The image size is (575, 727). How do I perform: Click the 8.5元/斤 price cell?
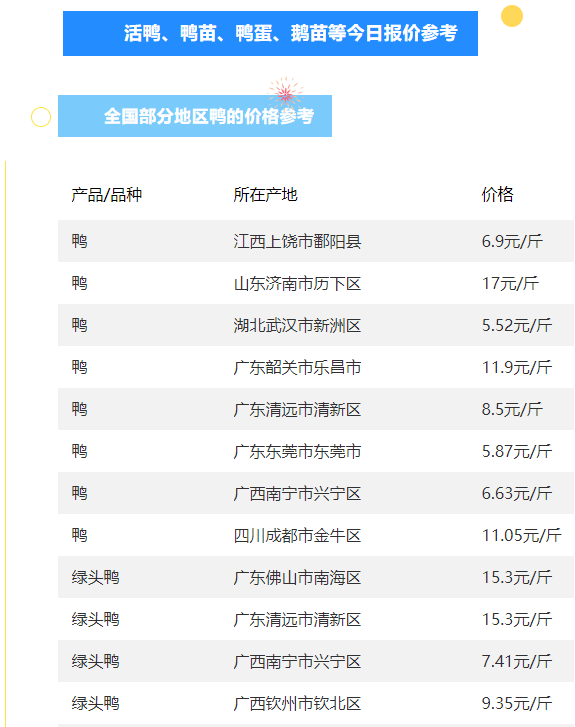point(512,409)
